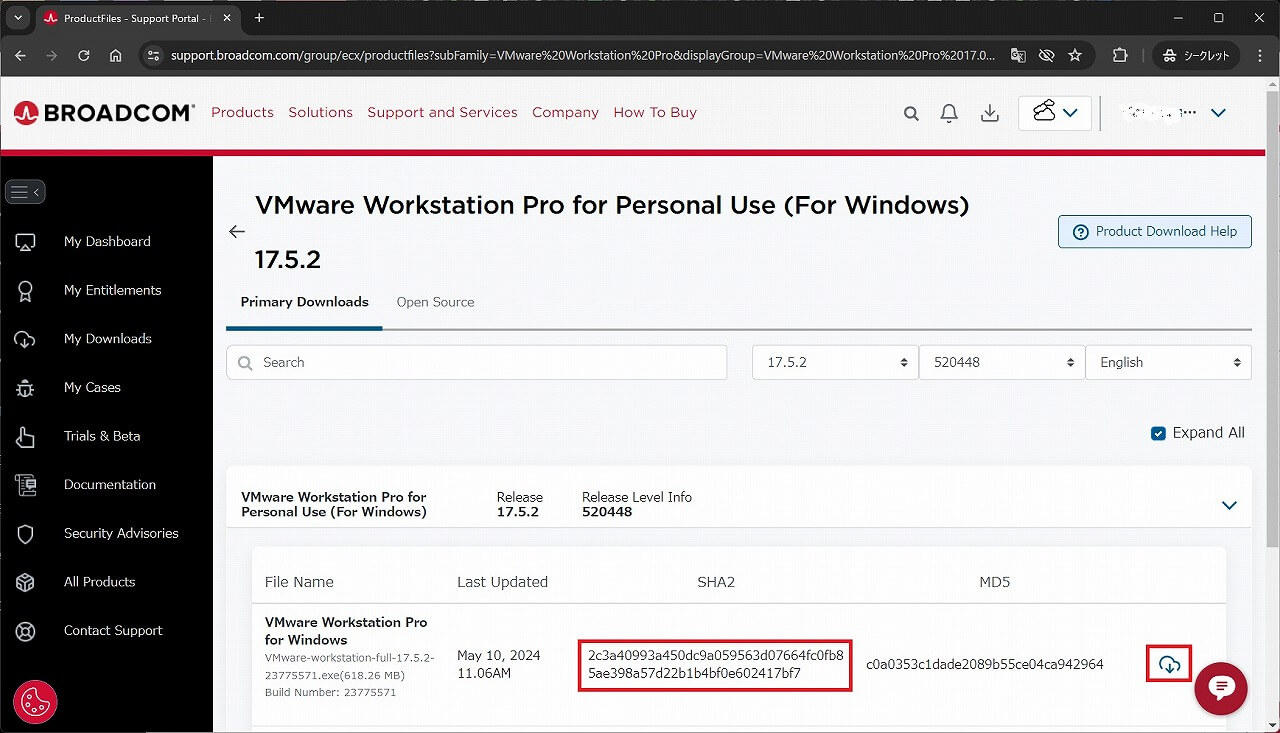Go to Security Advisories link
Viewport: 1280px width, 733px height.
[x=121, y=534]
